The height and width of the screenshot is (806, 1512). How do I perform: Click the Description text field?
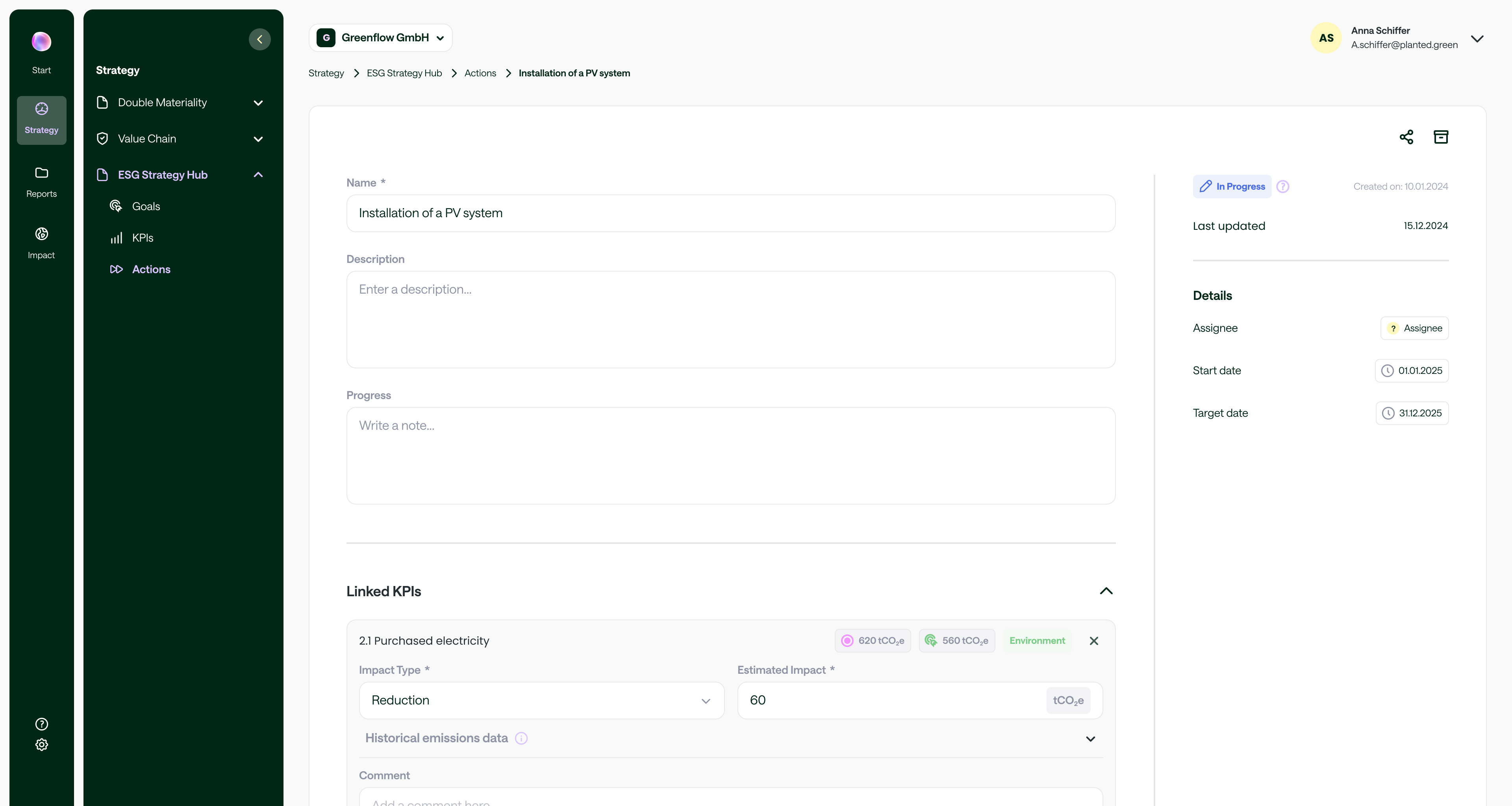point(731,320)
